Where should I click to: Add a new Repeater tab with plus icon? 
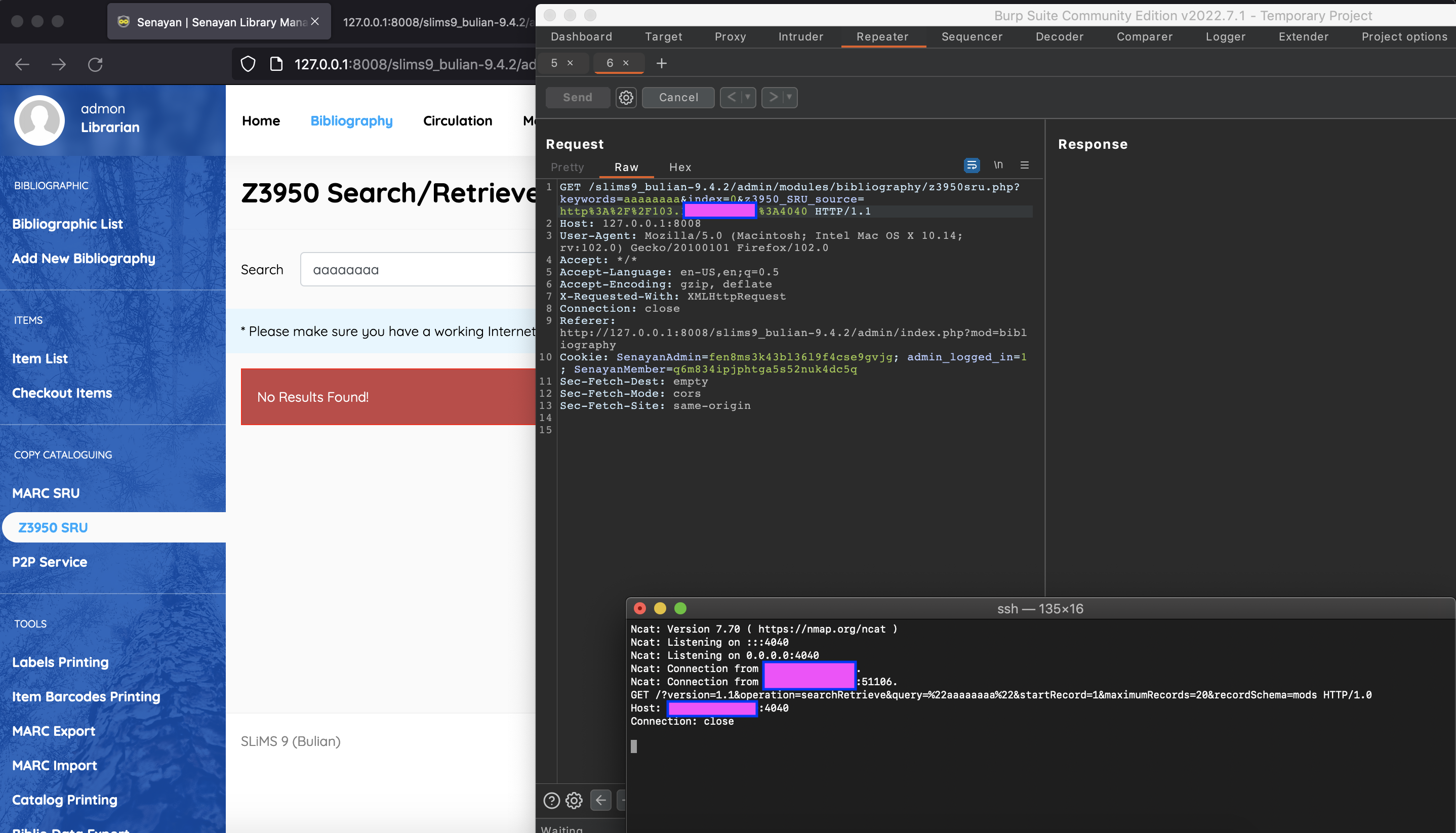tap(662, 63)
